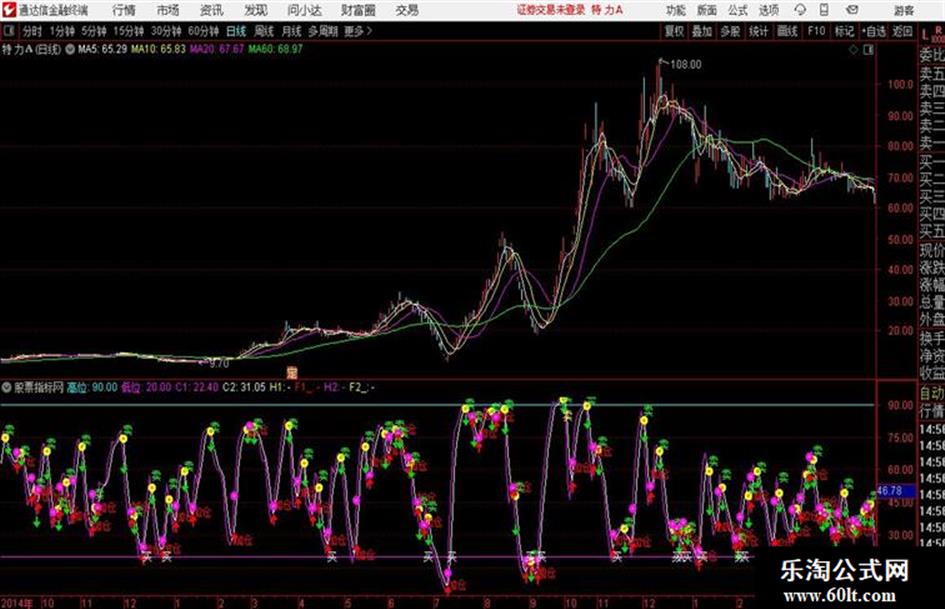The image size is (945, 609).
Task: Open the envelope message icon
Action: (x=852, y=10)
